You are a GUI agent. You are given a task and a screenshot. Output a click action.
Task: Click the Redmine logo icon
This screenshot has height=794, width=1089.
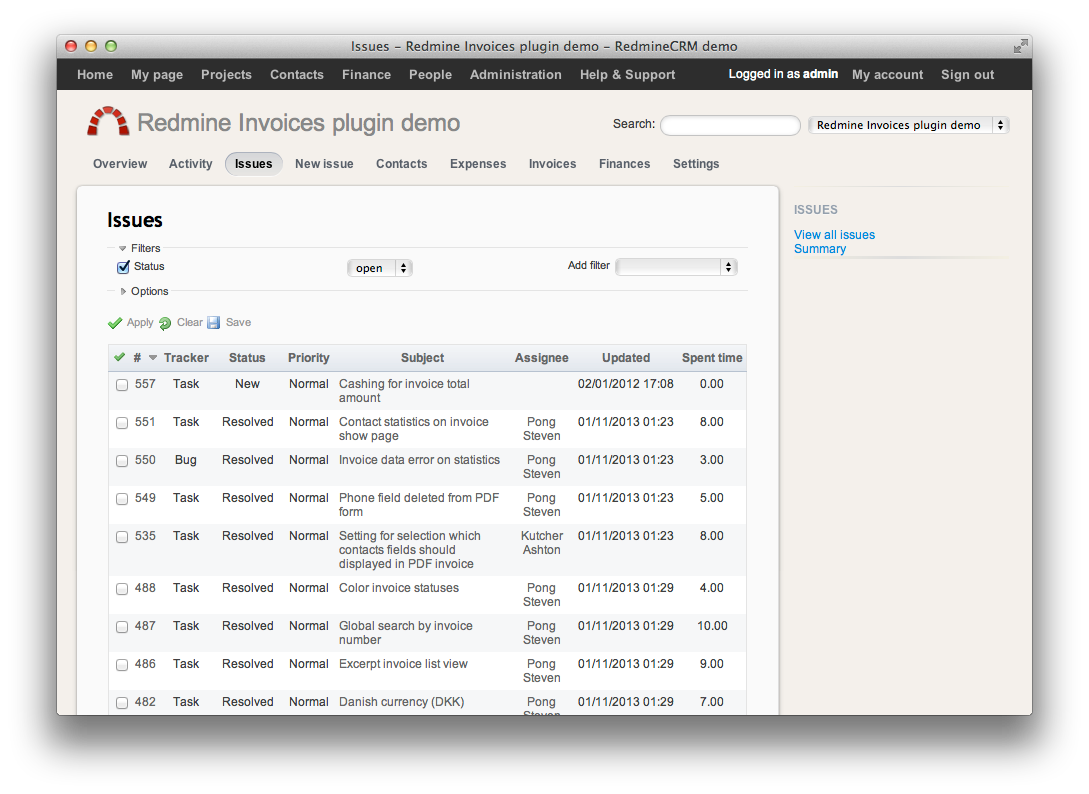[x=108, y=122]
